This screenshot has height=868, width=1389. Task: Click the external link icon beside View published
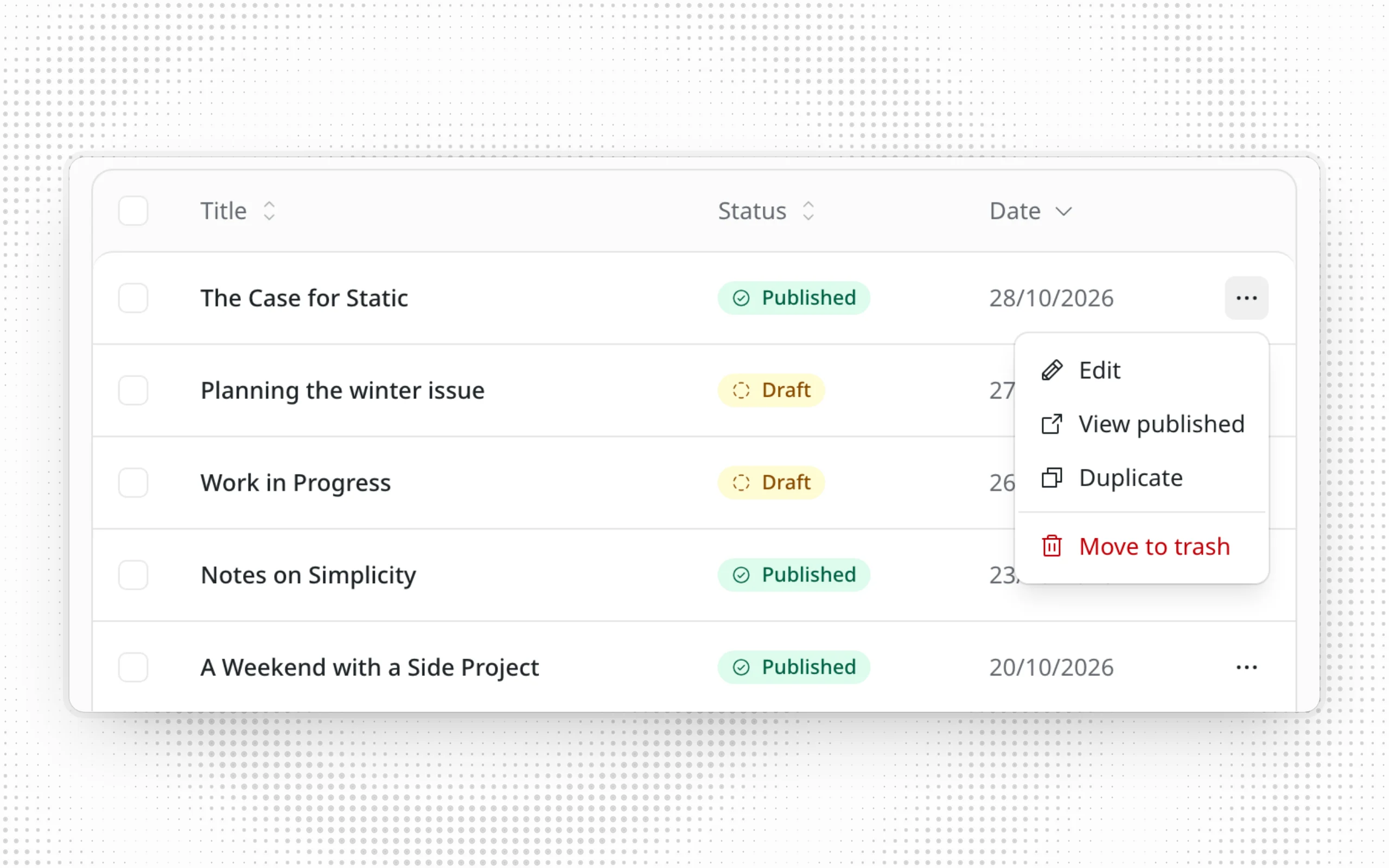1052,424
